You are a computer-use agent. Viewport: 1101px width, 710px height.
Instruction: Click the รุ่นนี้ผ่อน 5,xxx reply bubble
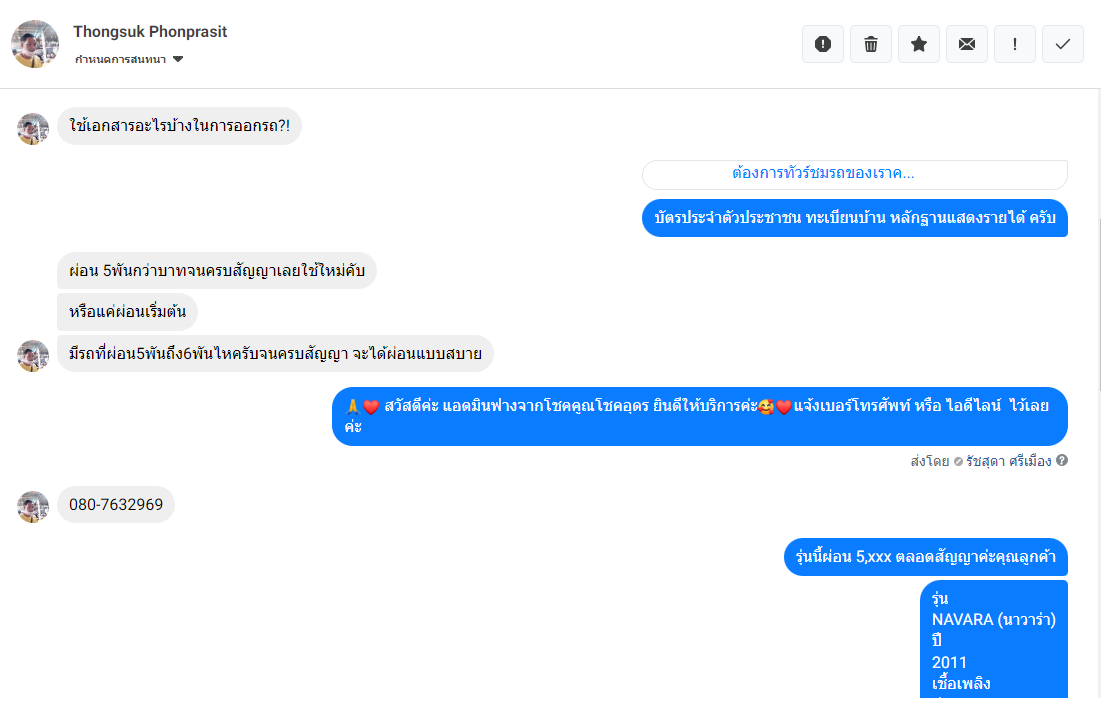pyautogui.click(x=925, y=557)
